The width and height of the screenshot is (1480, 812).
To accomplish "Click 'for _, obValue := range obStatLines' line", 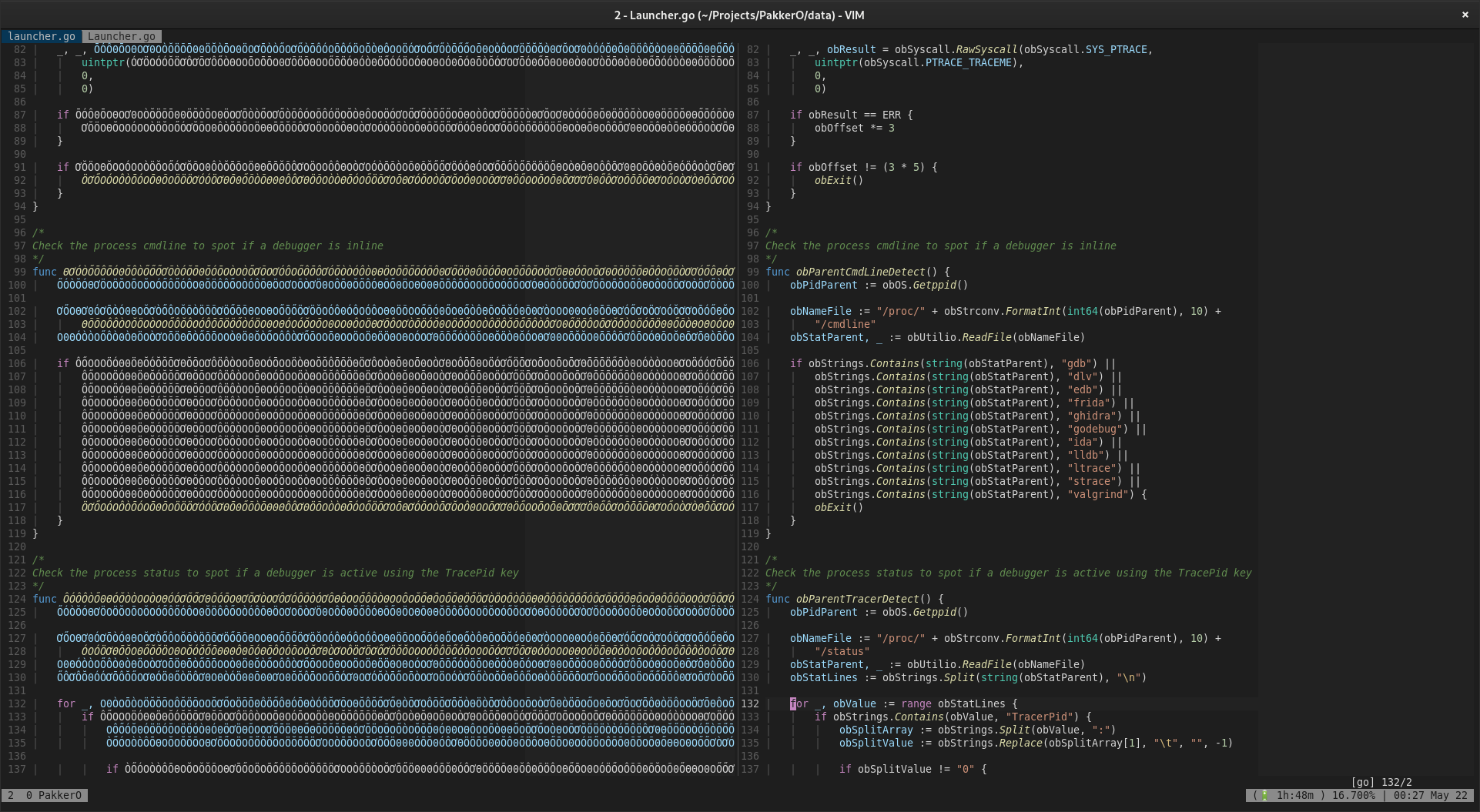I will [904, 703].
